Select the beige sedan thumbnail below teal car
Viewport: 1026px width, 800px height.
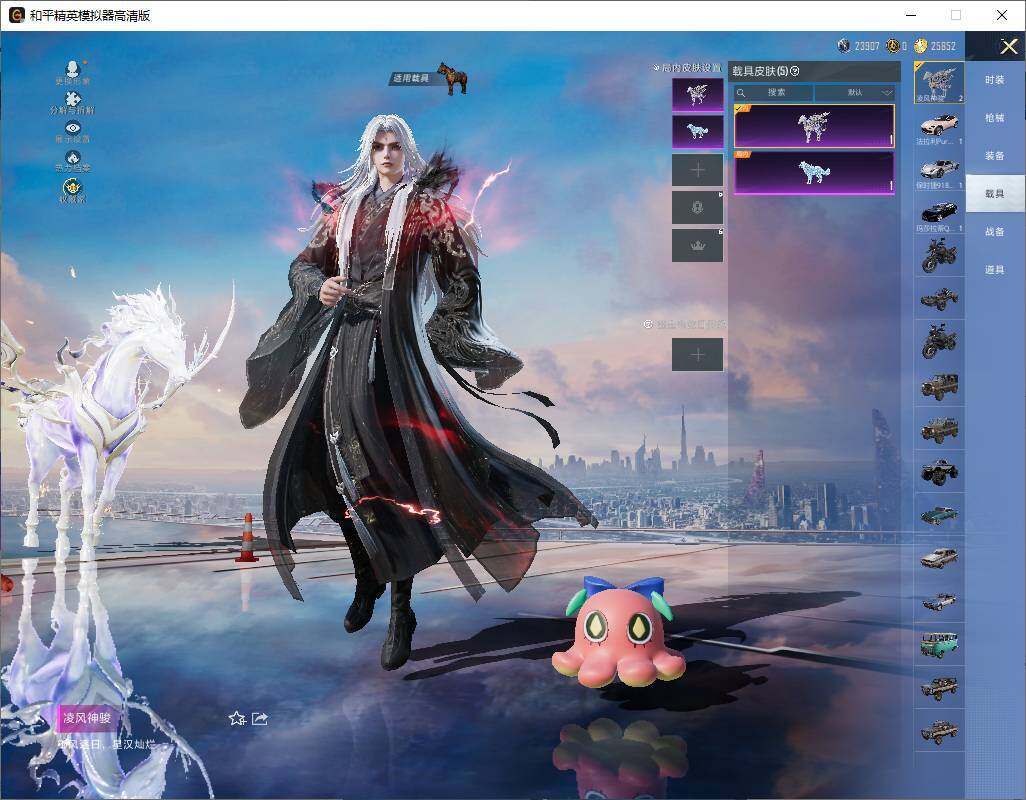coord(939,558)
